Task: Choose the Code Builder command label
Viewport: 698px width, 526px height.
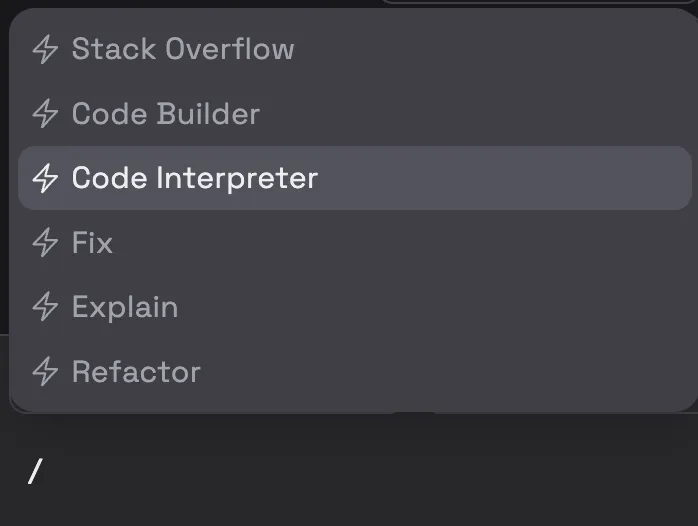Action: coord(166,113)
